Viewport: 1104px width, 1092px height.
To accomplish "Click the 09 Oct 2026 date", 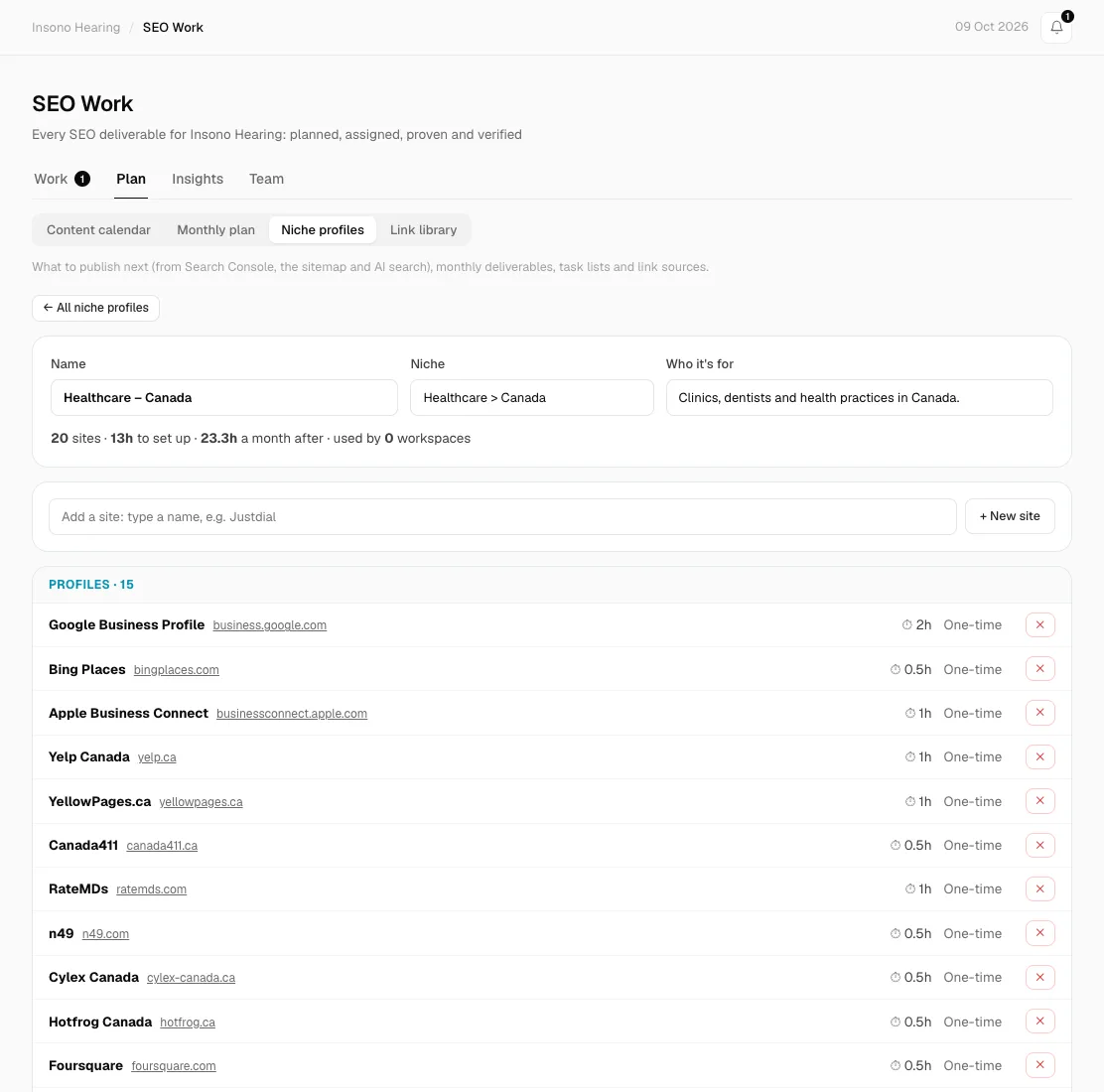I will [991, 27].
